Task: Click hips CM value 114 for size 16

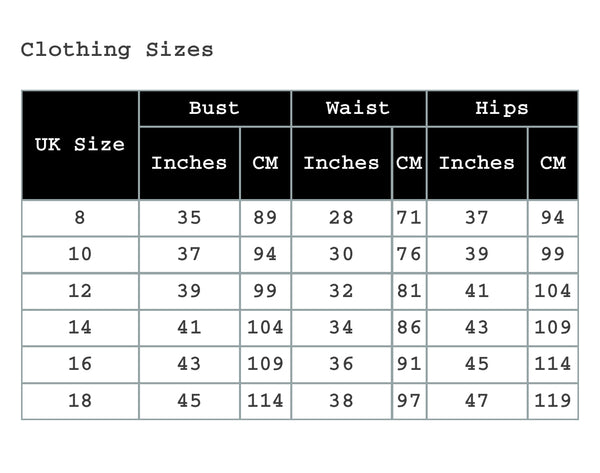Action: point(552,364)
